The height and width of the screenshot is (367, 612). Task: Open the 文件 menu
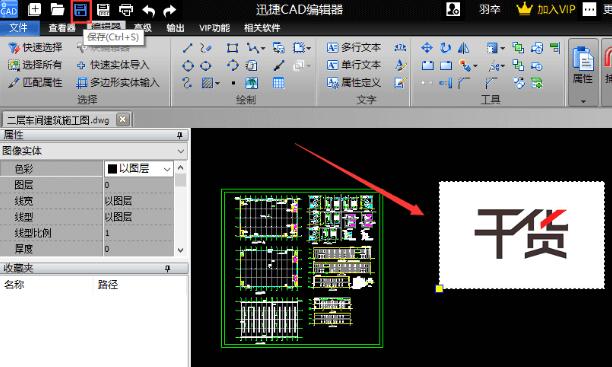click(x=19, y=28)
